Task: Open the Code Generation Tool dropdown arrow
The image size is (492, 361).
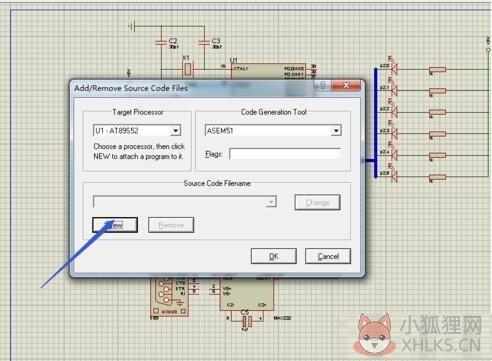Action: click(336, 131)
